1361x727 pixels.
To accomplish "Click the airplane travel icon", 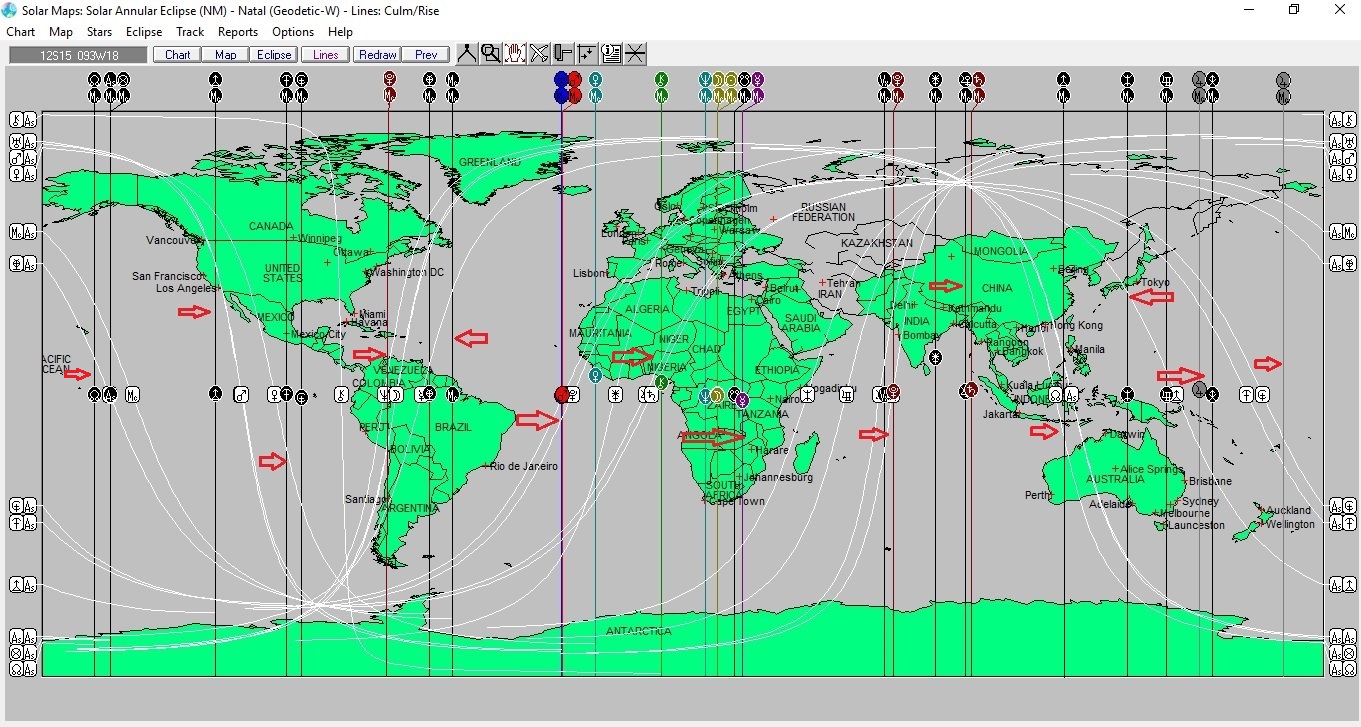I will click(x=539, y=54).
